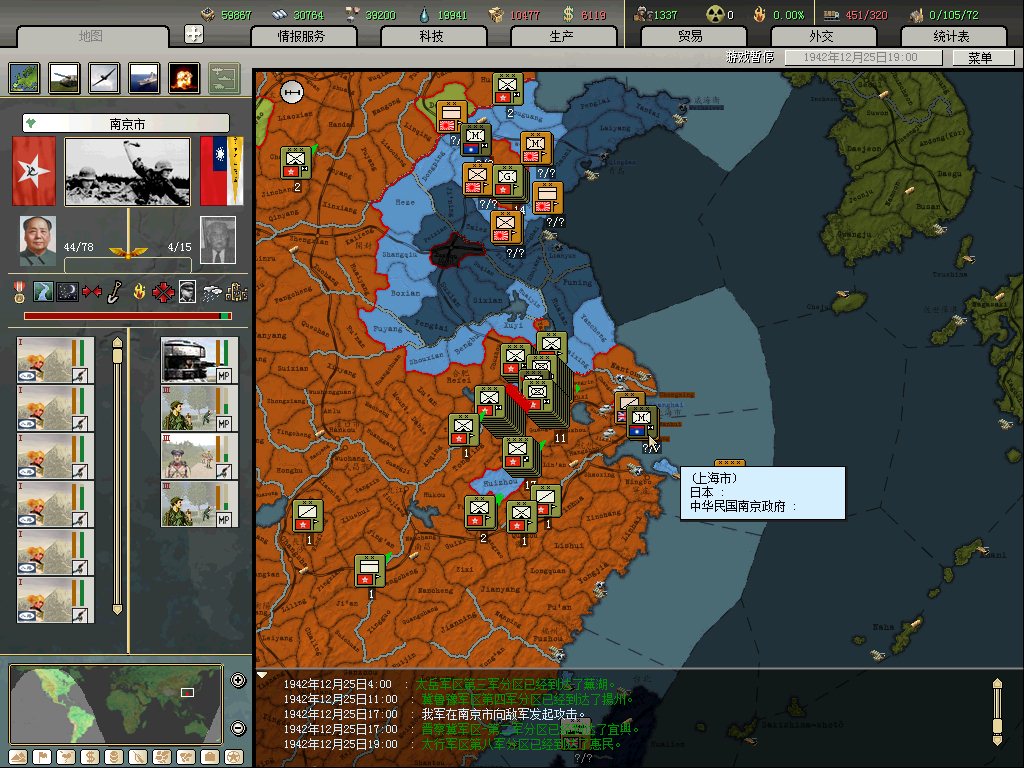This screenshot has width=1024, height=768.
Task: Switch to the 外交 diplomacy tab
Action: [821, 37]
